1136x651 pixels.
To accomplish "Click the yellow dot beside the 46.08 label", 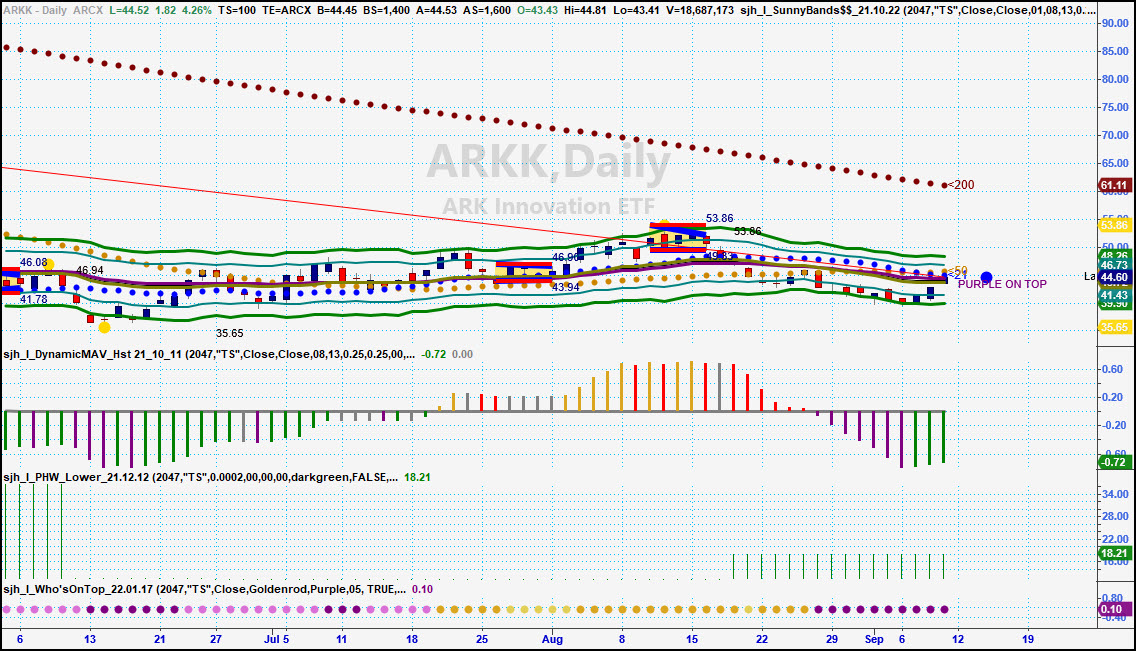I will [49, 264].
